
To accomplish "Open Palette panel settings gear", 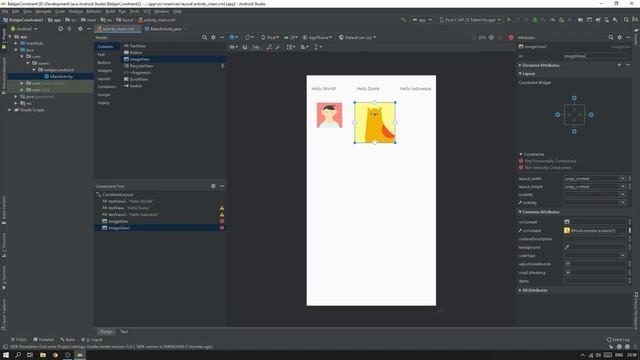I will pos(213,38).
